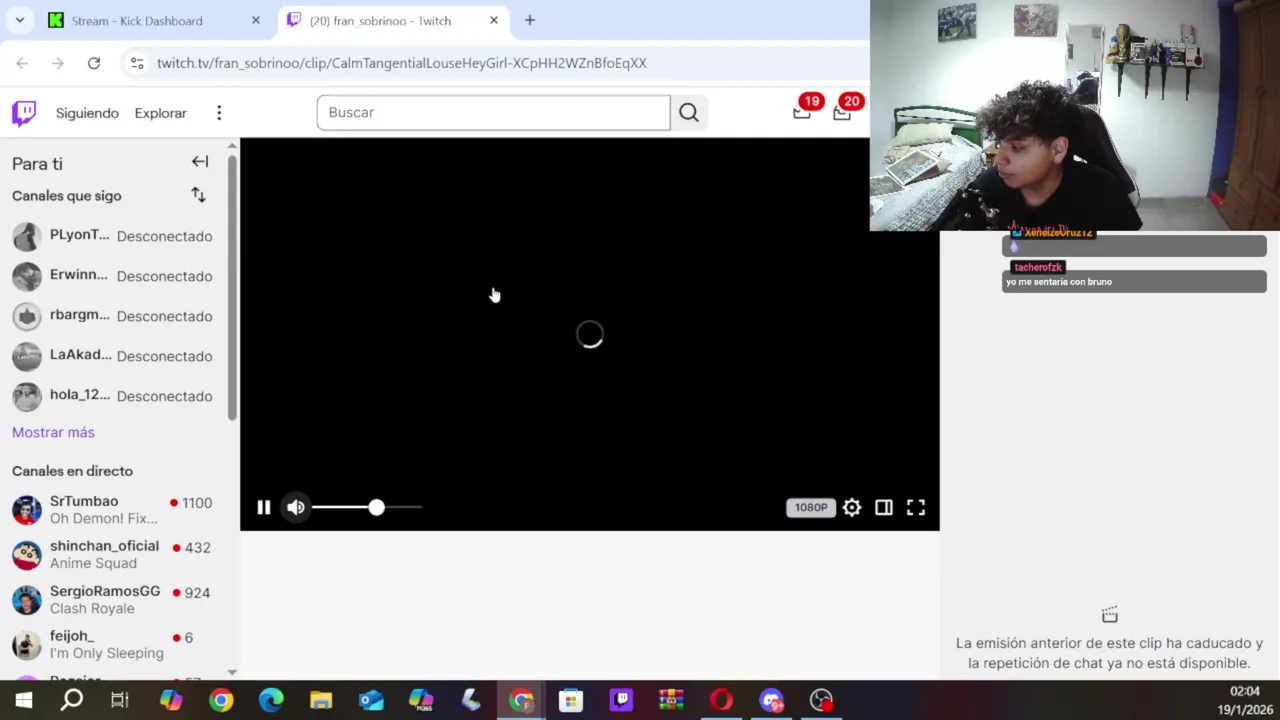This screenshot has height=720, width=1280.
Task: Sort followed channels with the arrows icon
Action: 198,195
